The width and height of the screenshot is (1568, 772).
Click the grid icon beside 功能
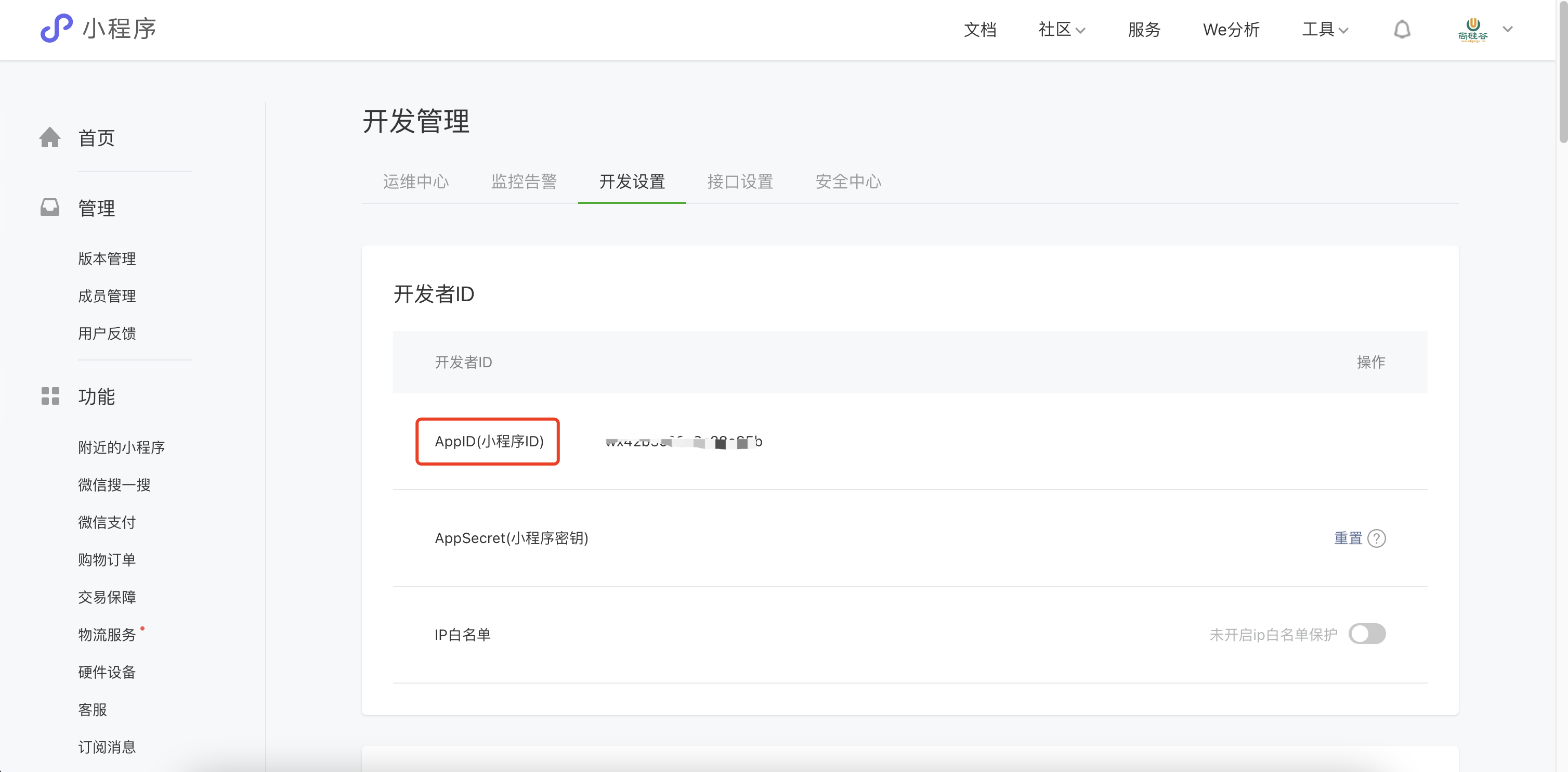pyautogui.click(x=50, y=396)
